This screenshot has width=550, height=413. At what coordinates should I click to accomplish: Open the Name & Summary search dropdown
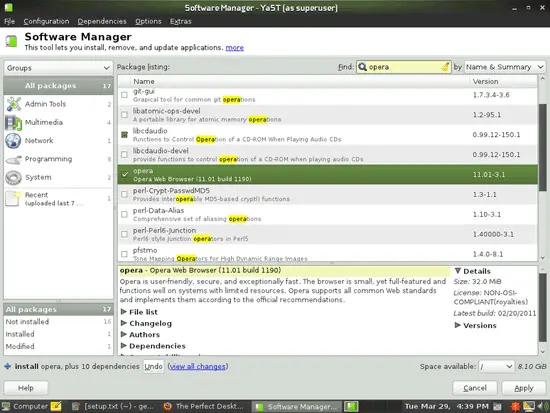coord(505,67)
